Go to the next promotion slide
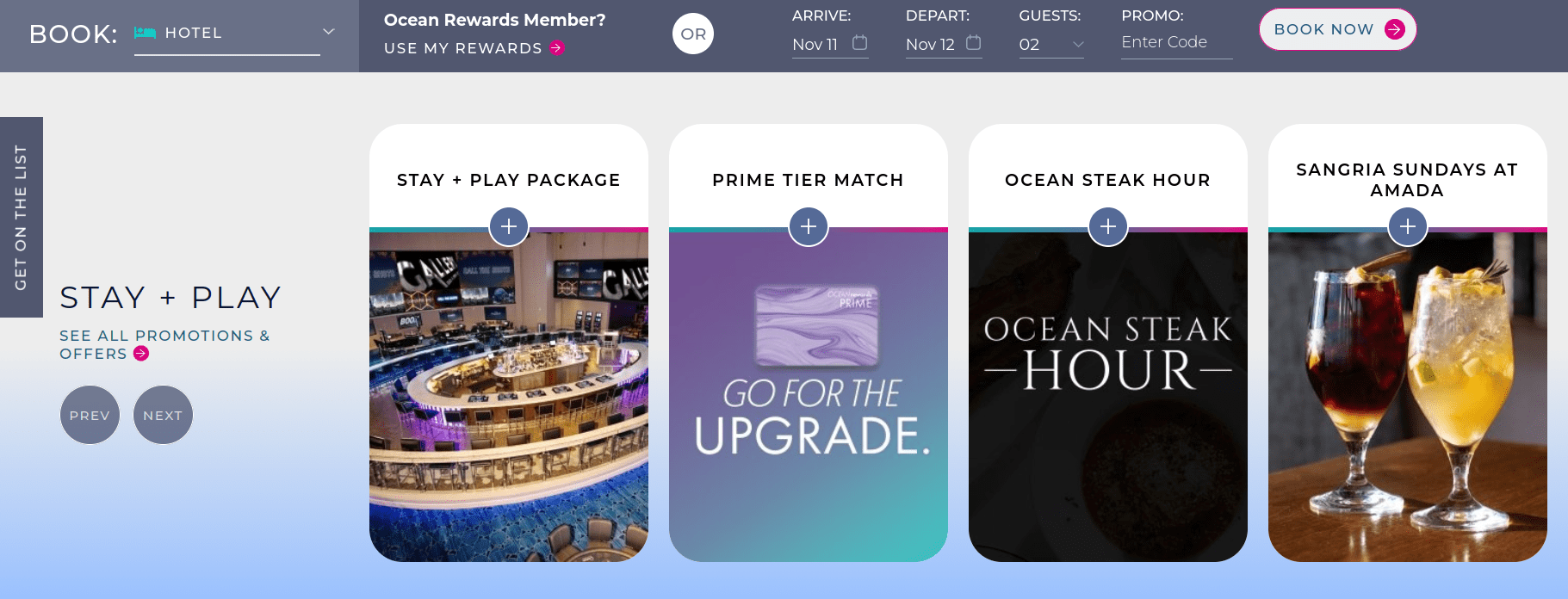This screenshot has width=1568, height=599. coord(163,416)
